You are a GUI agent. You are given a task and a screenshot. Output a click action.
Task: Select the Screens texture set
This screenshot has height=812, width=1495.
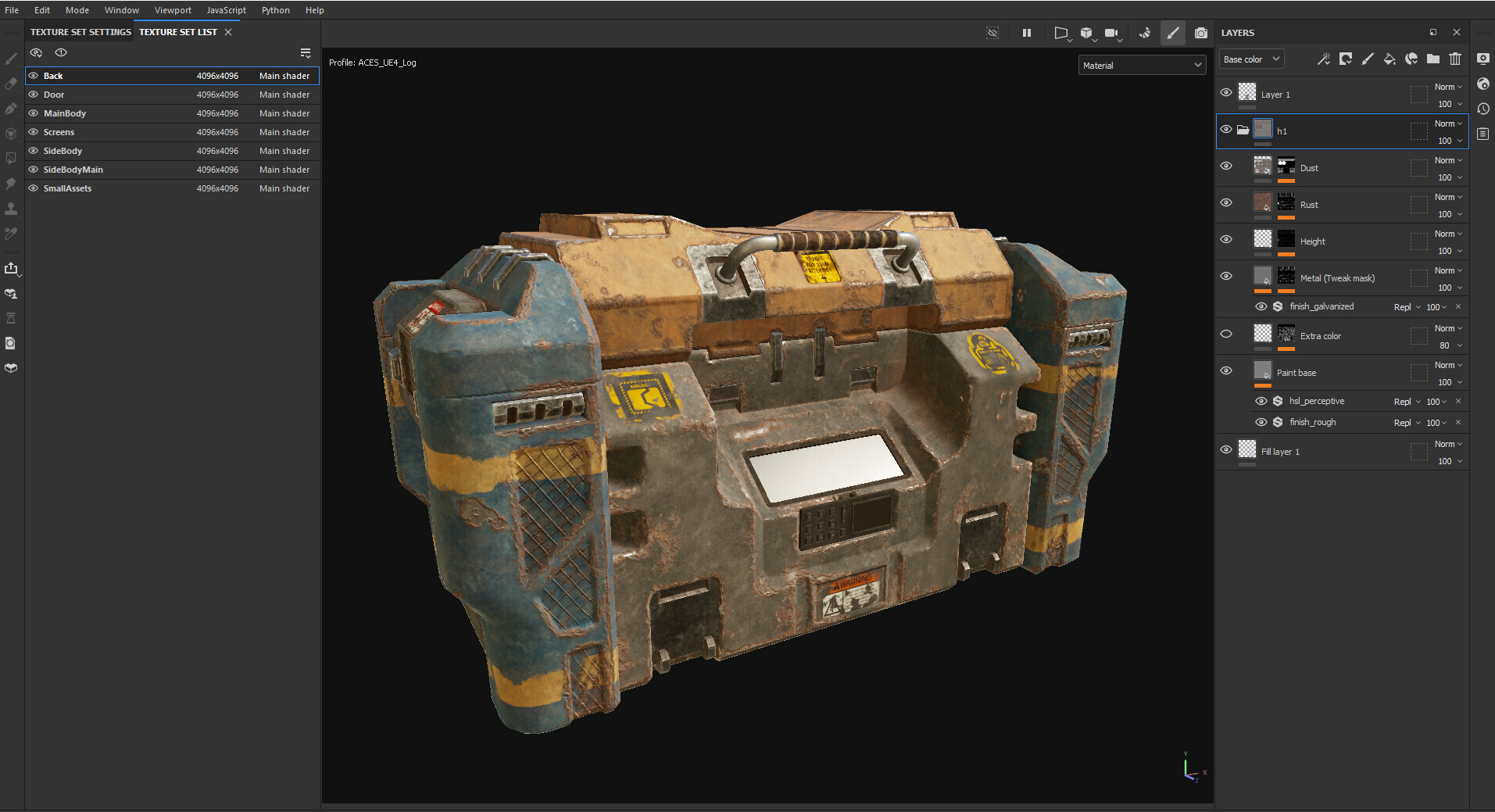click(x=59, y=132)
